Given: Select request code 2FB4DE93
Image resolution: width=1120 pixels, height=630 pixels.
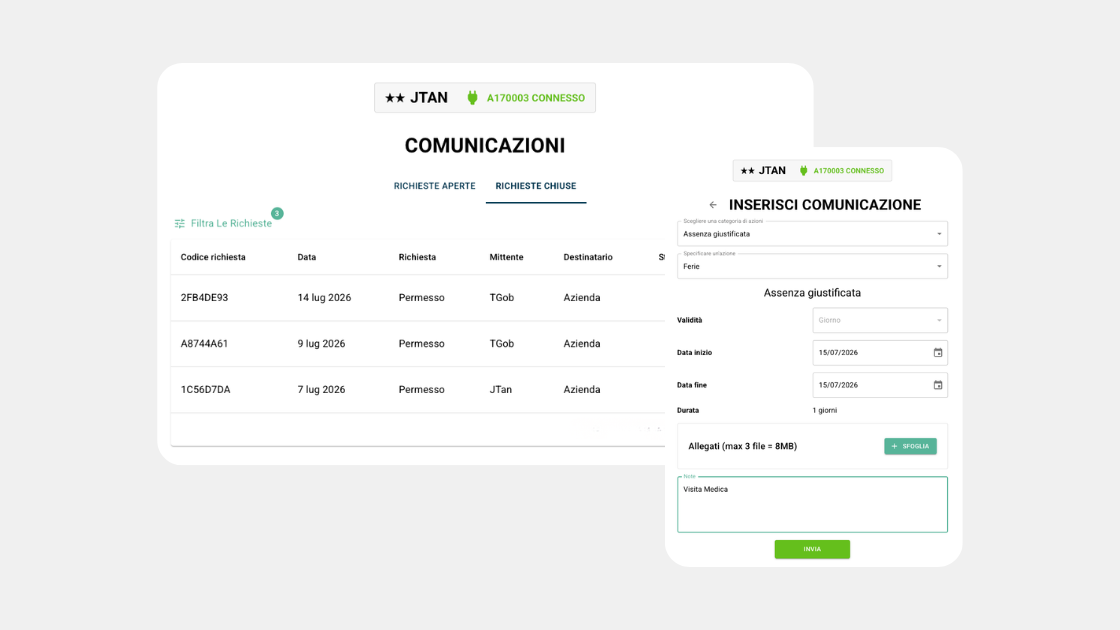Looking at the screenshot, I should tap(204, 298).
